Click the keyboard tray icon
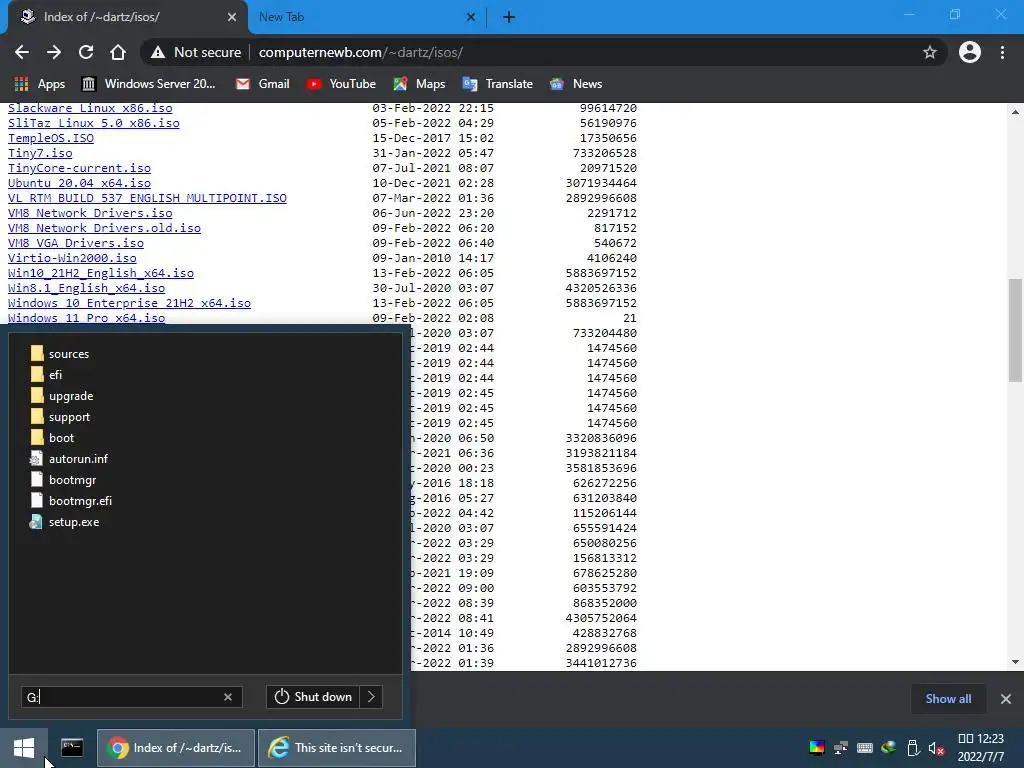 click(x=865, y=748)
